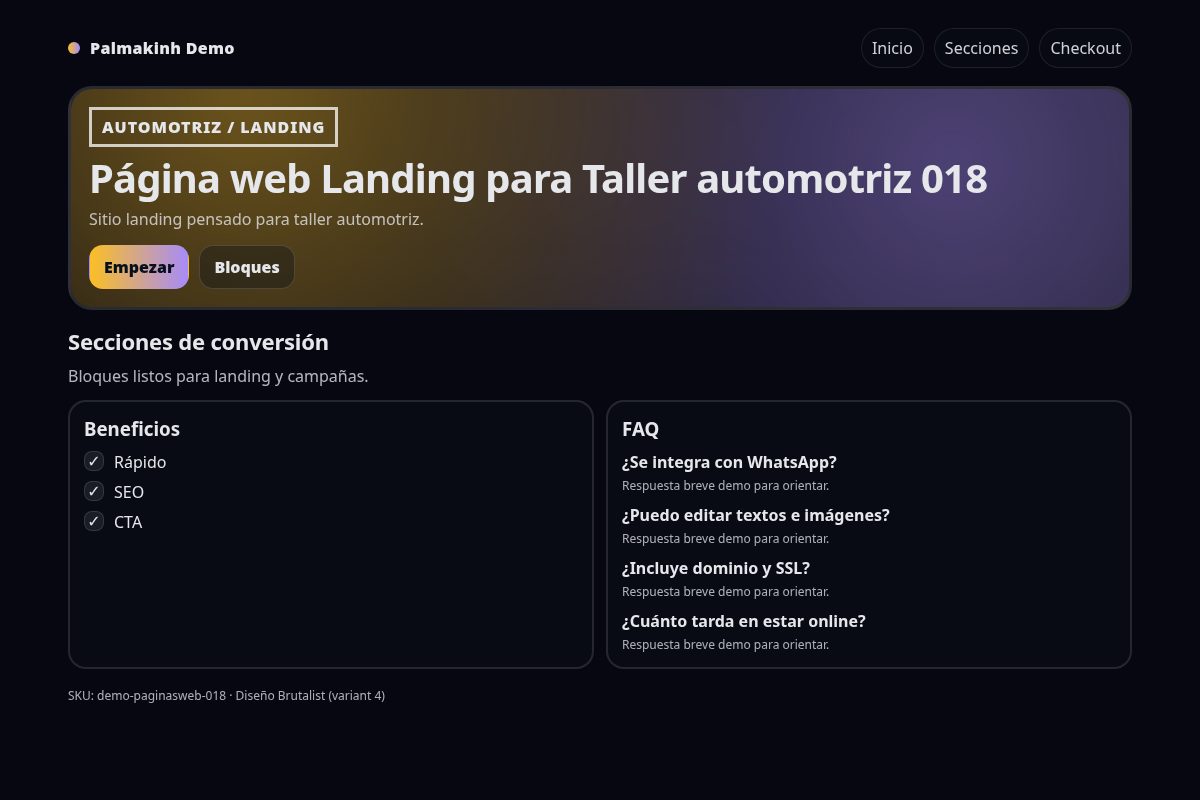Viewport: 1200px width, 800px height.
Task: Open the Inicio menu item
Action: (891, 47)
